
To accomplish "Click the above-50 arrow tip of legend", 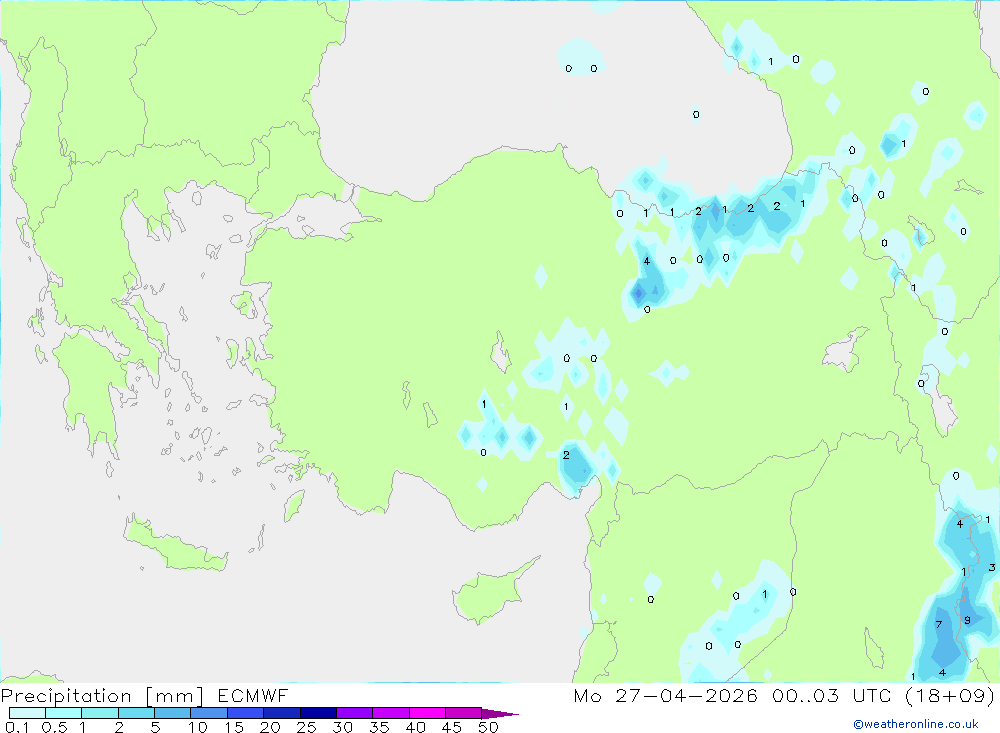I will [x=499, y=713].
